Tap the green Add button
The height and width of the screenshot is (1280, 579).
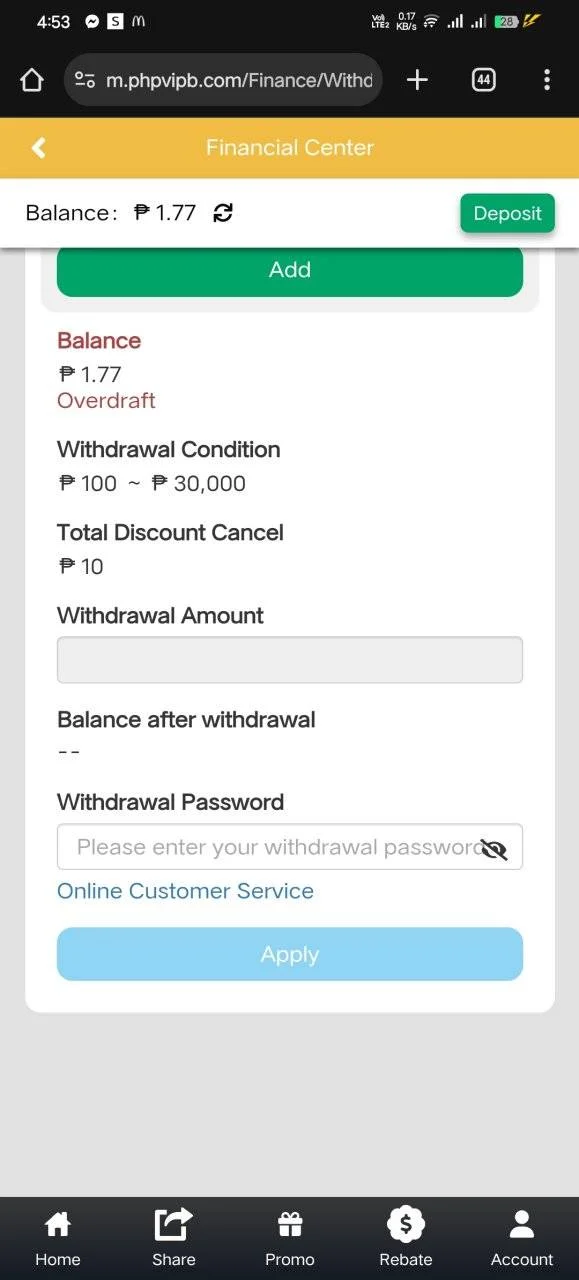point(290,270)
